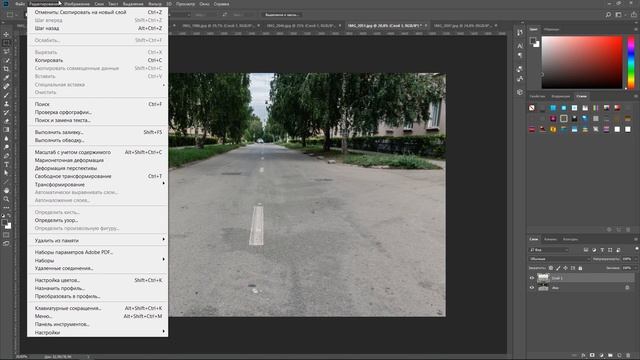Choose Определить узор menu entry
This screenshot has height=360, width=640.
[x=98, y=220]
